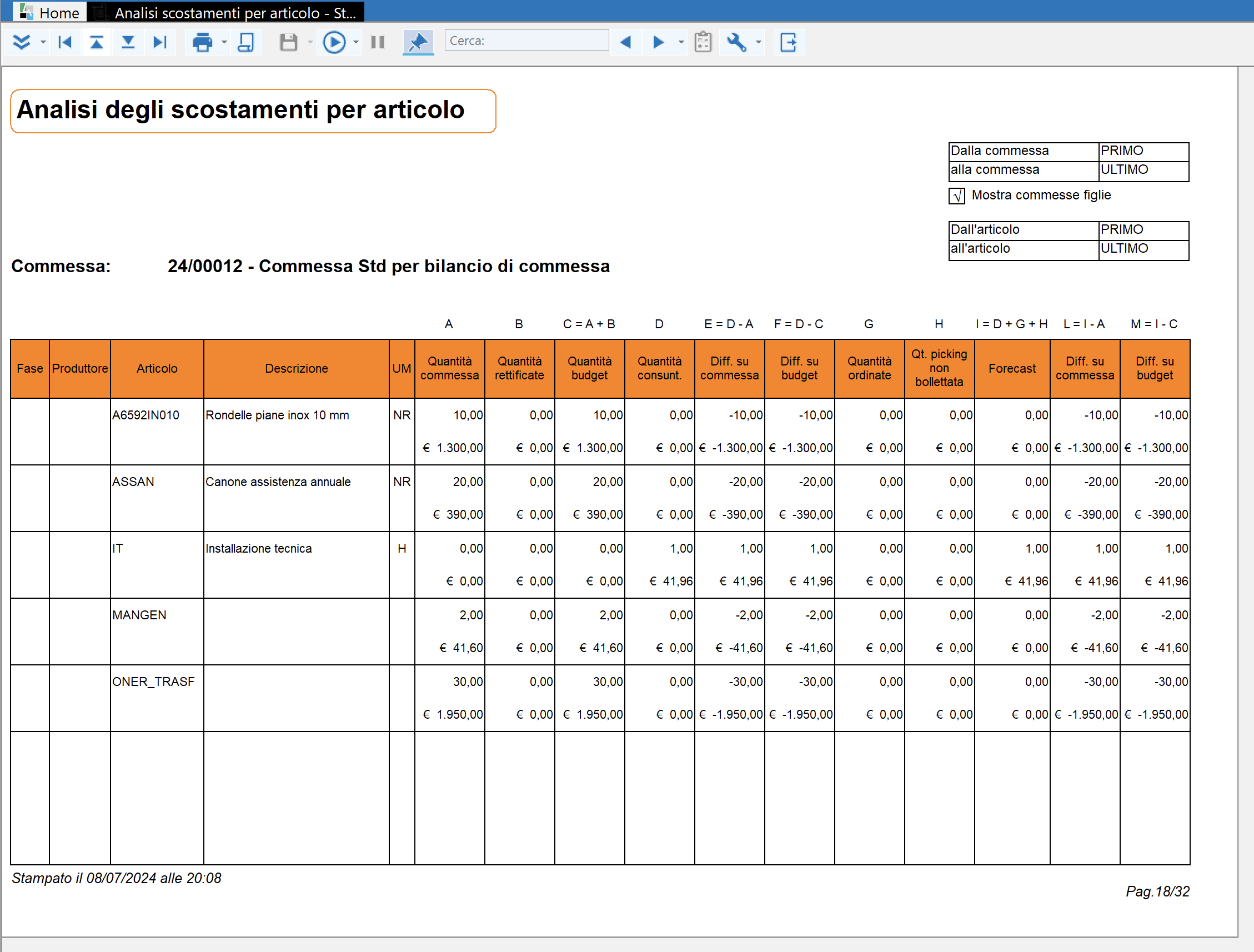Expand the save options dropdown arrow
The width and height of the screenshot is (1254, 952).
(x=310, y=42)
